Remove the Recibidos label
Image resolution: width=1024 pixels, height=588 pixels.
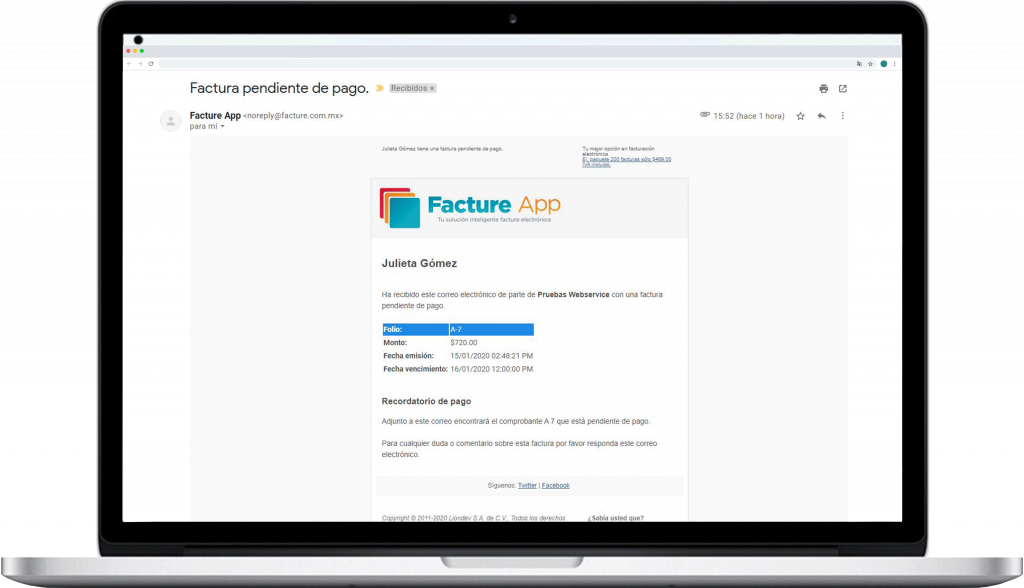click(x=430, y=88)
